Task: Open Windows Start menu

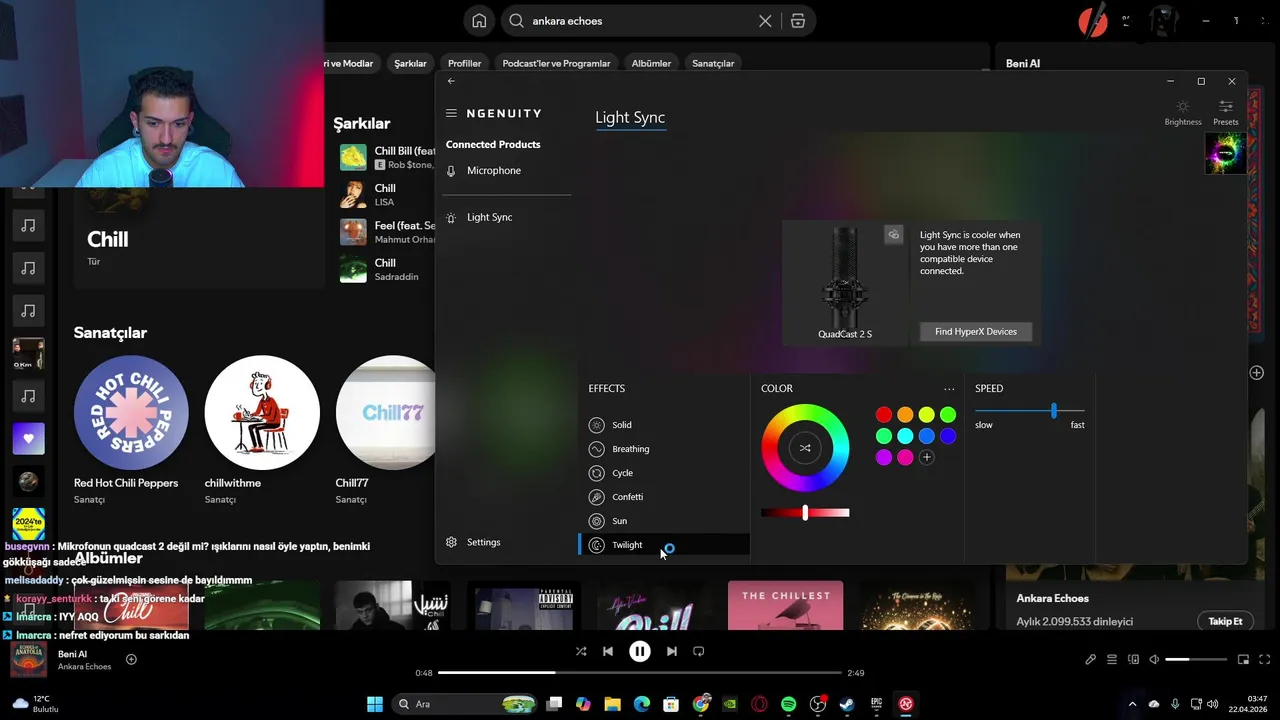Action: [375, 704]
